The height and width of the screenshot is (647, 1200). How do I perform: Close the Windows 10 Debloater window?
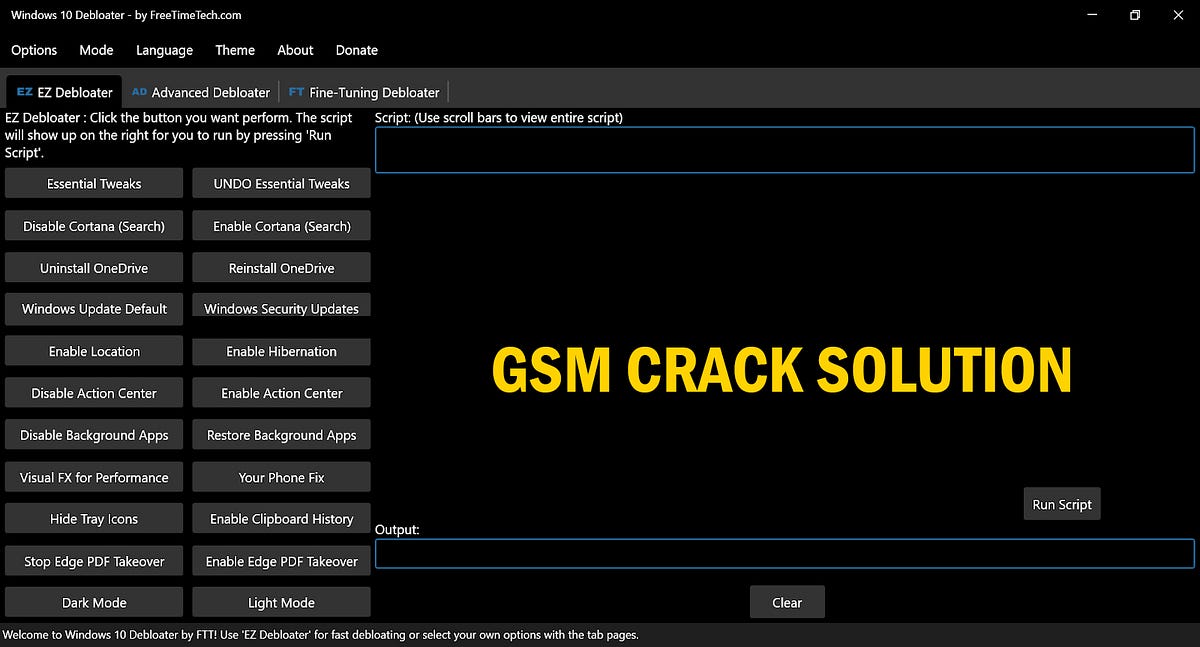pyautogui.click(x=1180, y=15)
